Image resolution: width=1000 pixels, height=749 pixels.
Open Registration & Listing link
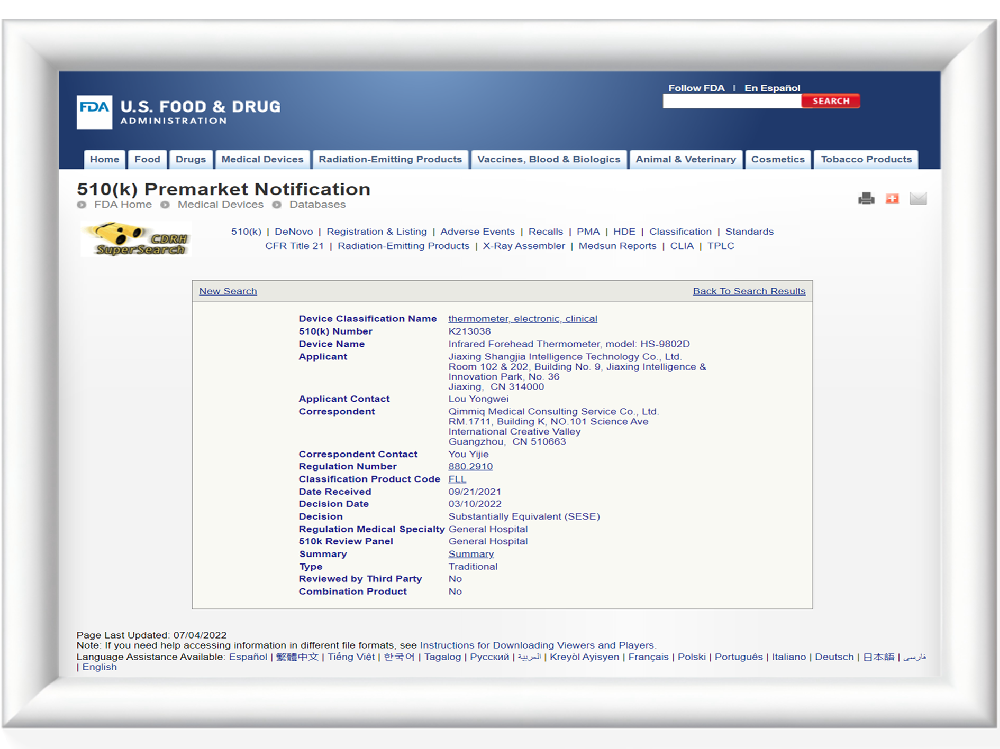(377, 232)
